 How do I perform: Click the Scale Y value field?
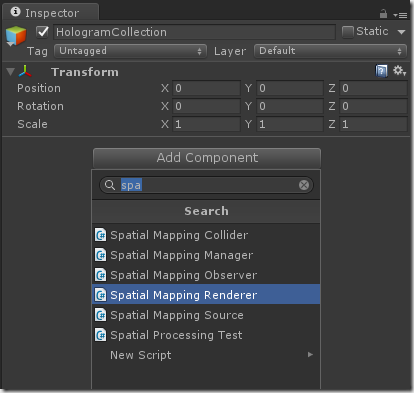pyautogui.click(x=290, y=124)
